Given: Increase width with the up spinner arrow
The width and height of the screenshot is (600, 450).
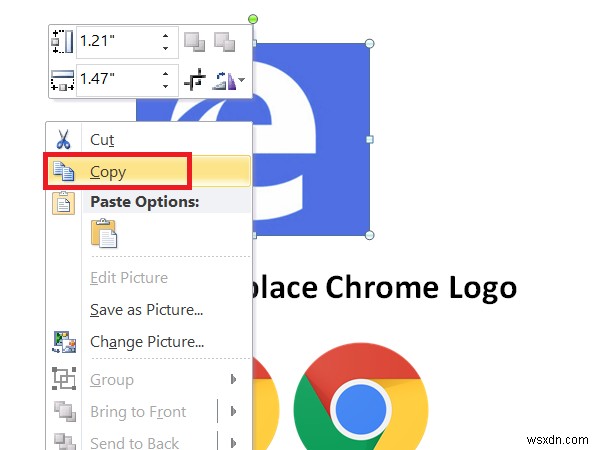Looking at the screenshot, I should pyautogui.click(x=165, y=73).
